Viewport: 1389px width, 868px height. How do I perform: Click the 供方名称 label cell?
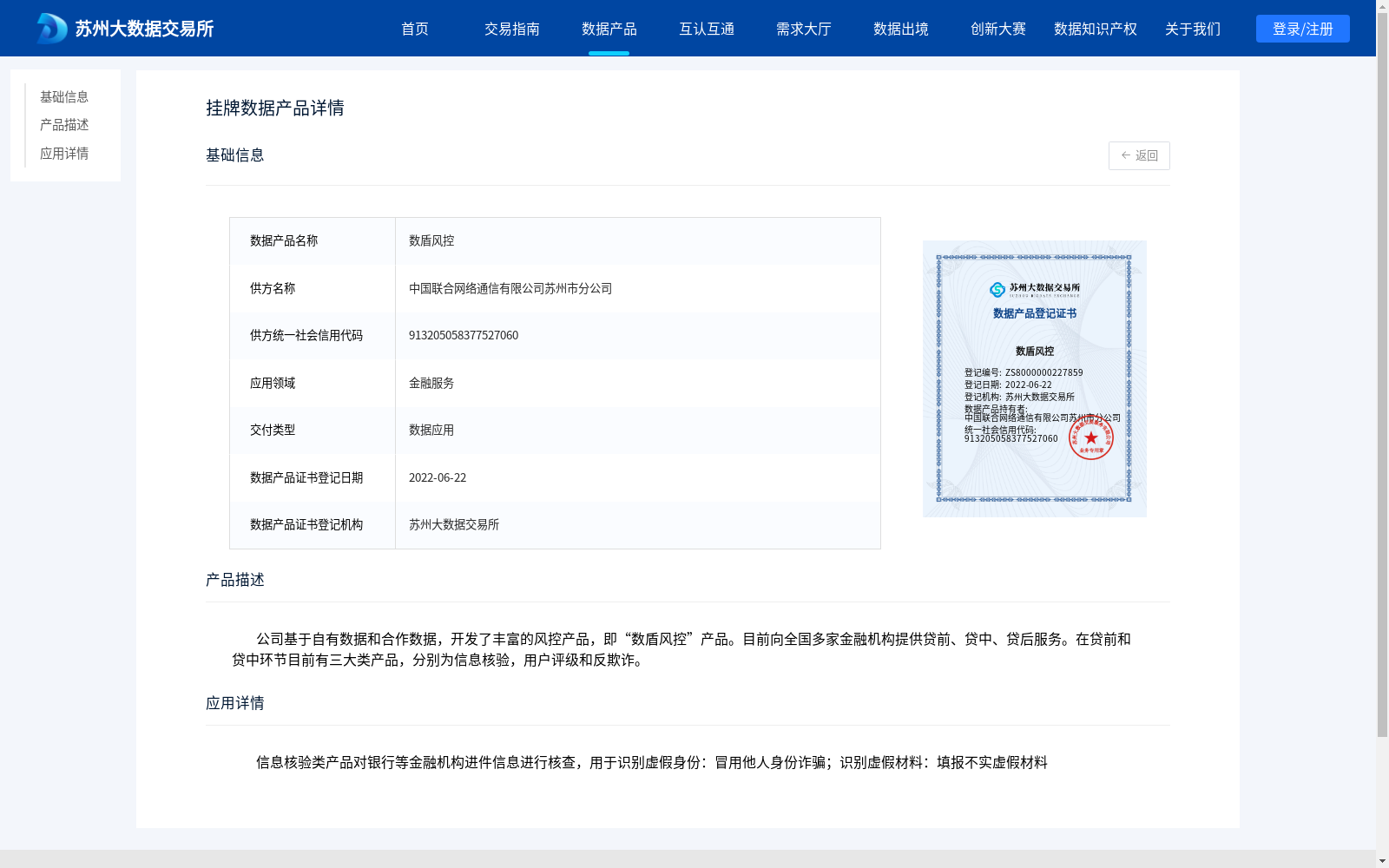pyautogui.click(x=313, y=288)
